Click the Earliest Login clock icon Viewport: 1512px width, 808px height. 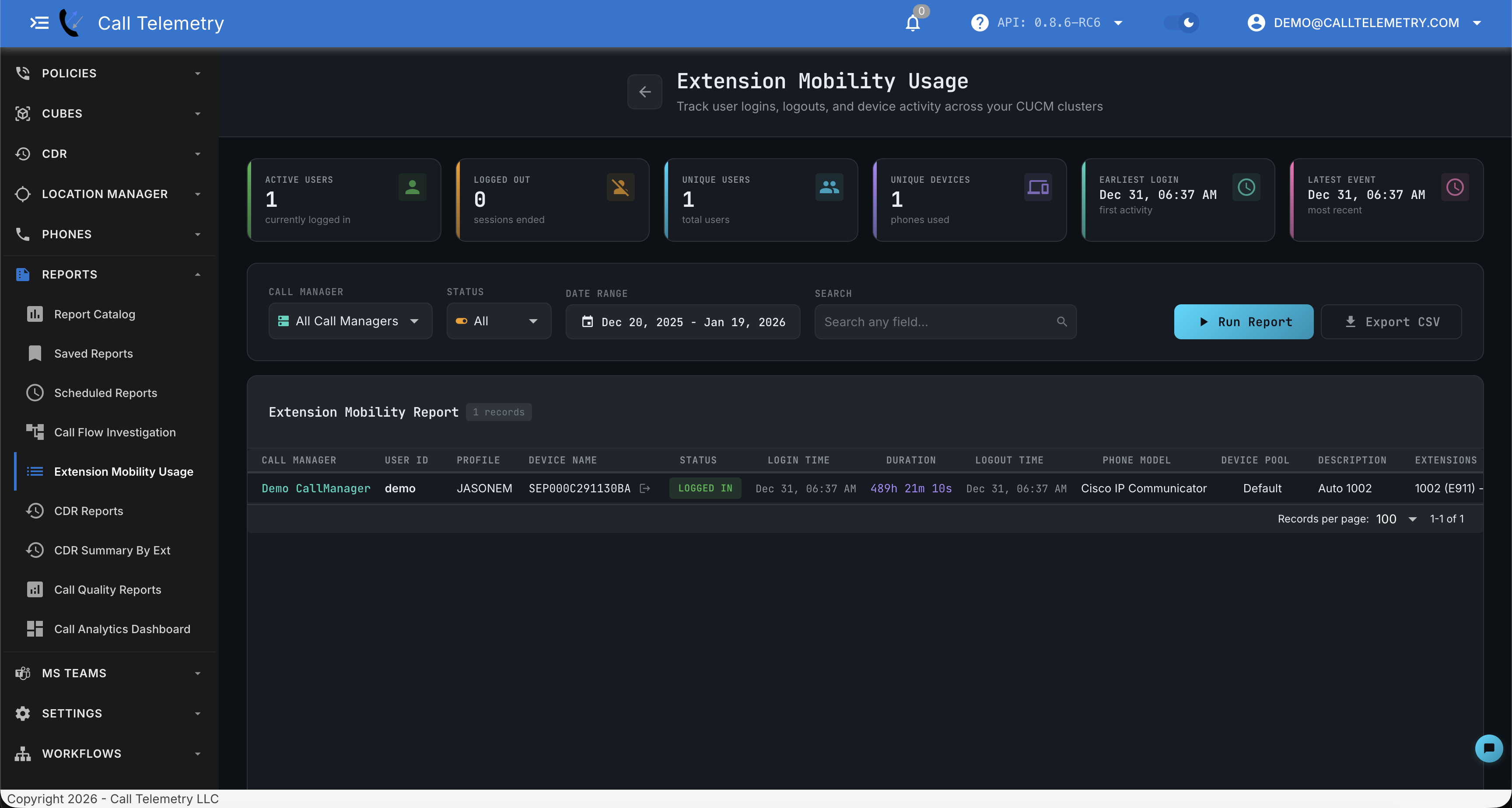(1246, 187)
